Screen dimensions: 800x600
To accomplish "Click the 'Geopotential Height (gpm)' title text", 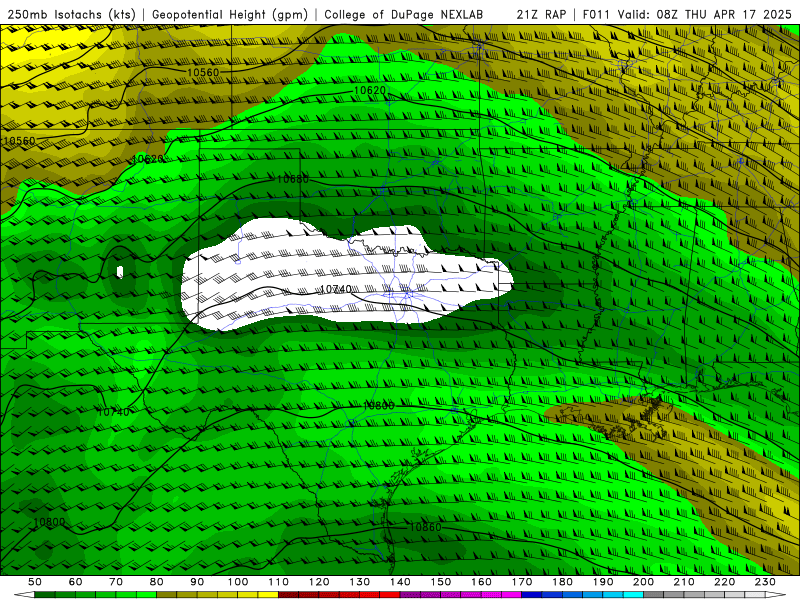I will click(230, 14).
